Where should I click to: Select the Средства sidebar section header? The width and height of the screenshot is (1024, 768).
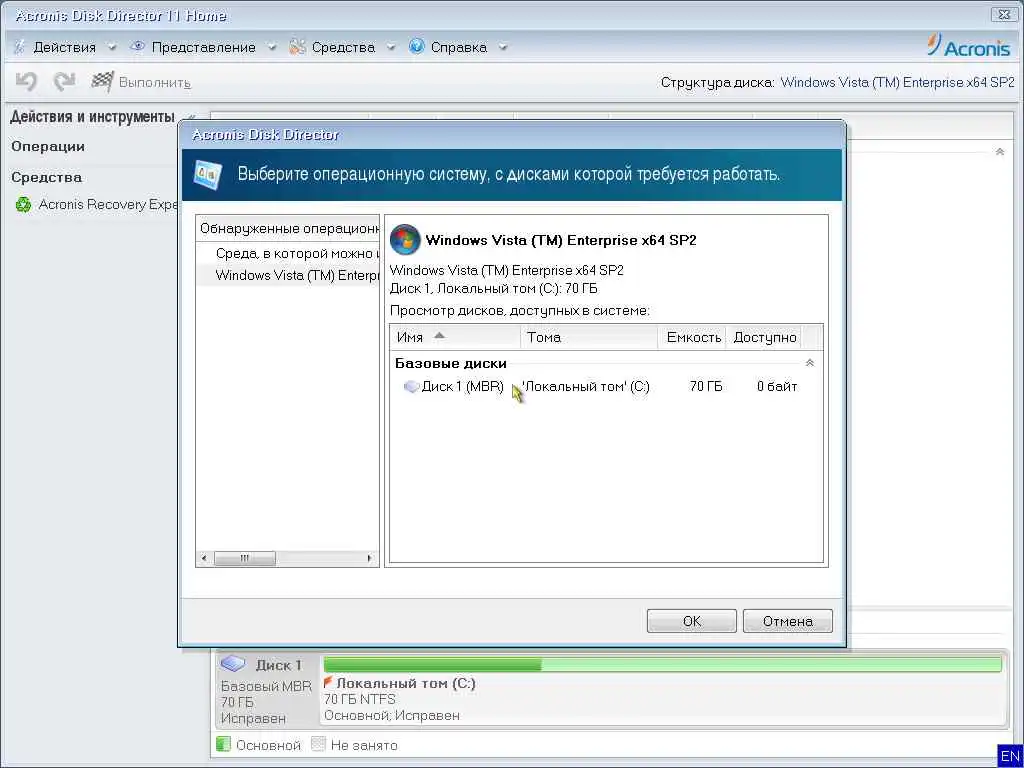click(x=46, y=177)
